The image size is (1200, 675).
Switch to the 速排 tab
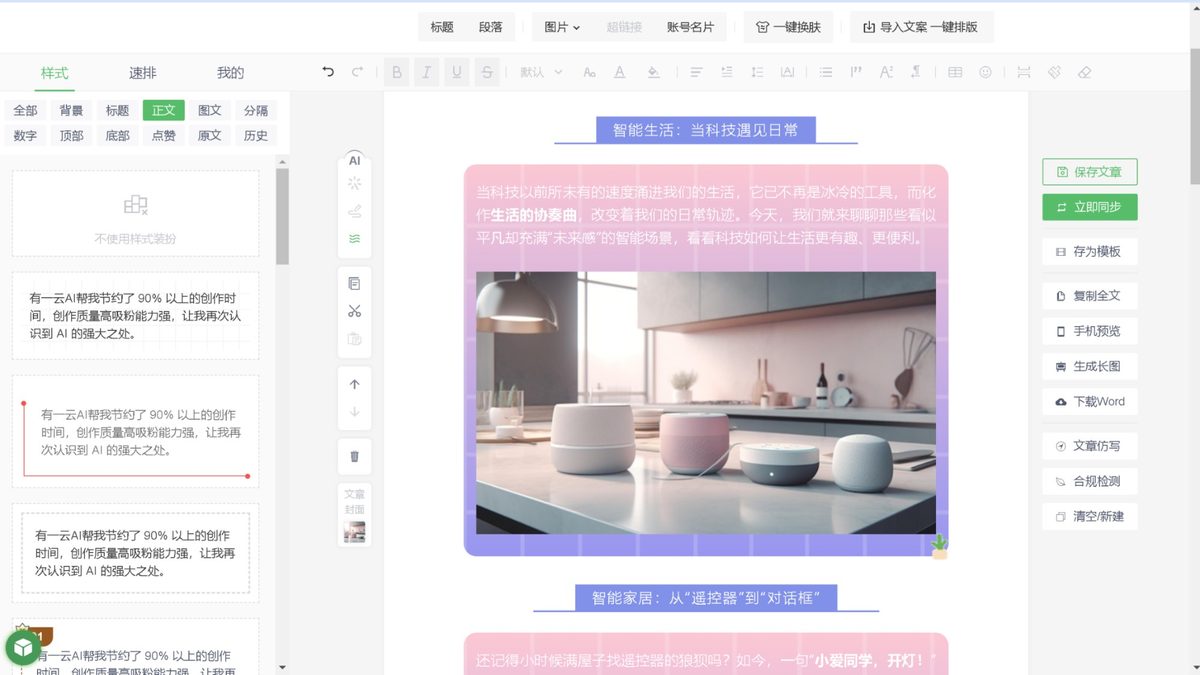pos(143,73)
